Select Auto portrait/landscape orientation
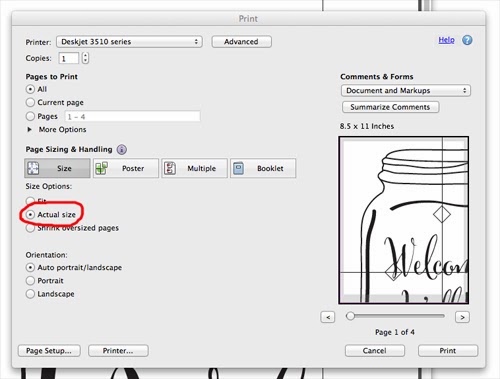Image resolution: width=500 pixels, height=379 pixels. pyautogui.click(x=30, y=267)
